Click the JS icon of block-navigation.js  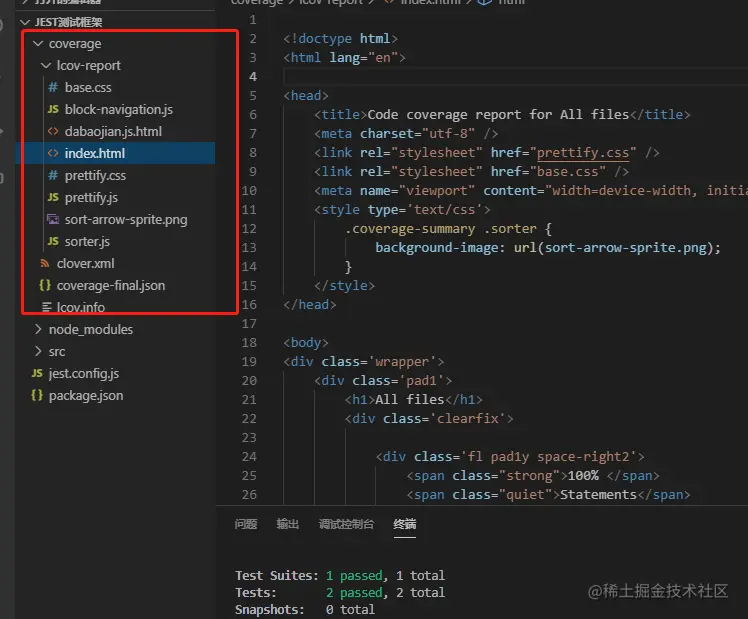(x=53, y=109)
